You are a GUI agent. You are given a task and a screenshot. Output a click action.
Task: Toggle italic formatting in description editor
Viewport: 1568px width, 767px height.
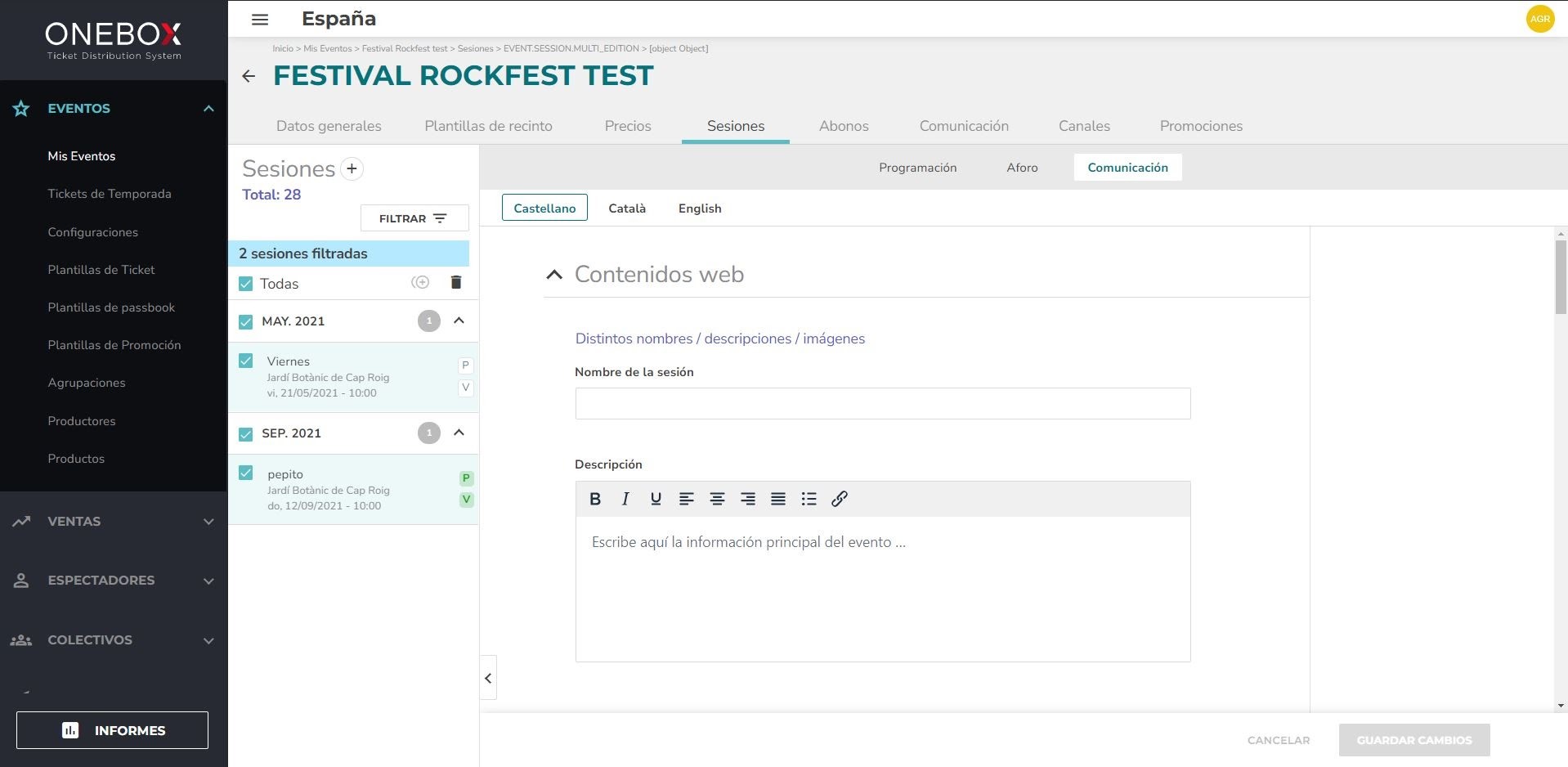(625, 499)
